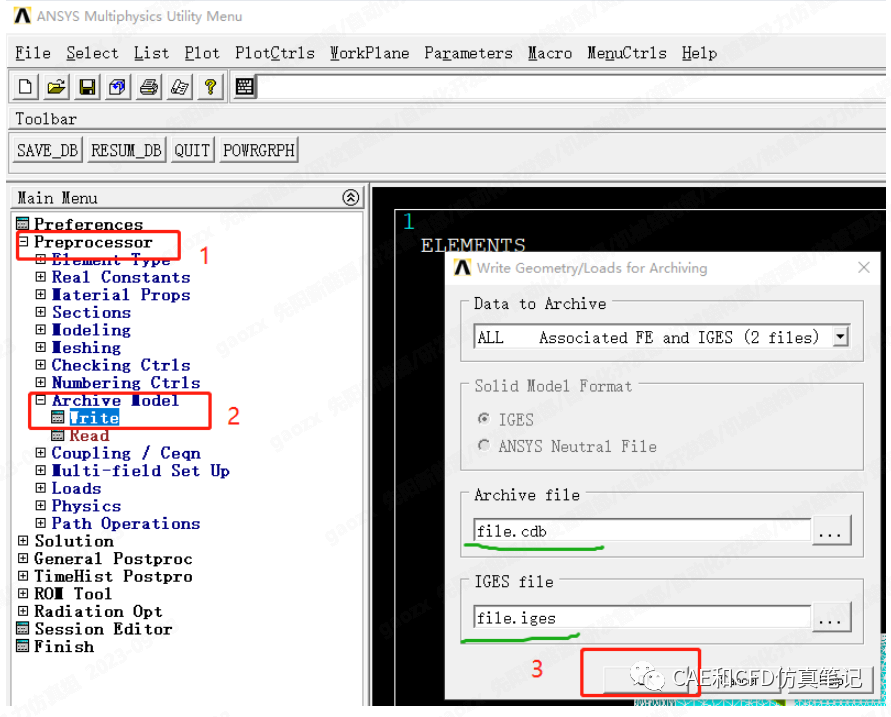Click the IGES file name field

tap(642, 617)
